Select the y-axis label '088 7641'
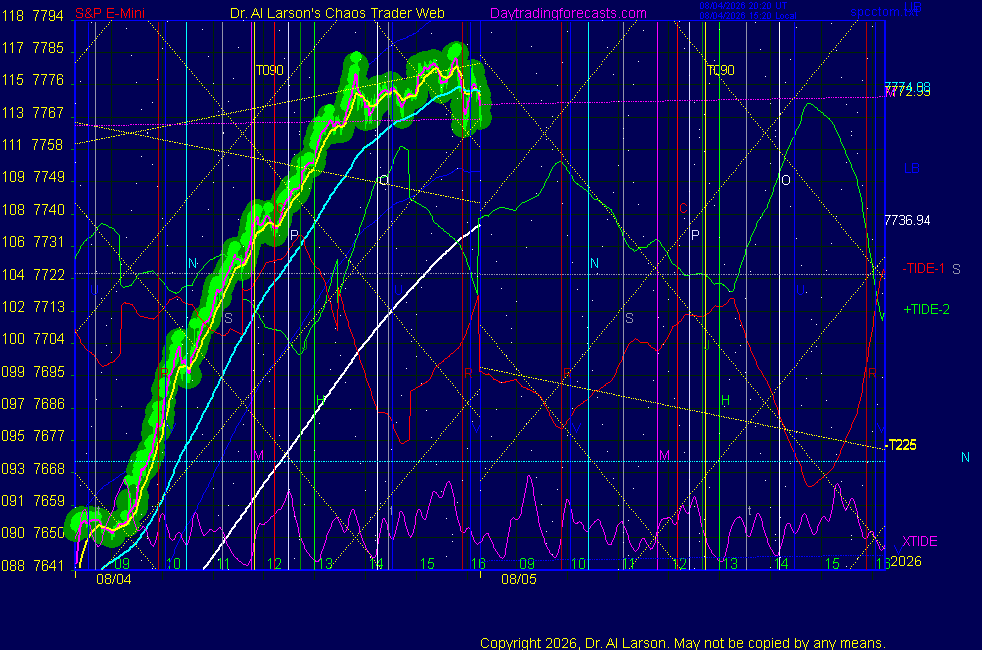This screenshot has width=982, height=650. pos(32,565)
